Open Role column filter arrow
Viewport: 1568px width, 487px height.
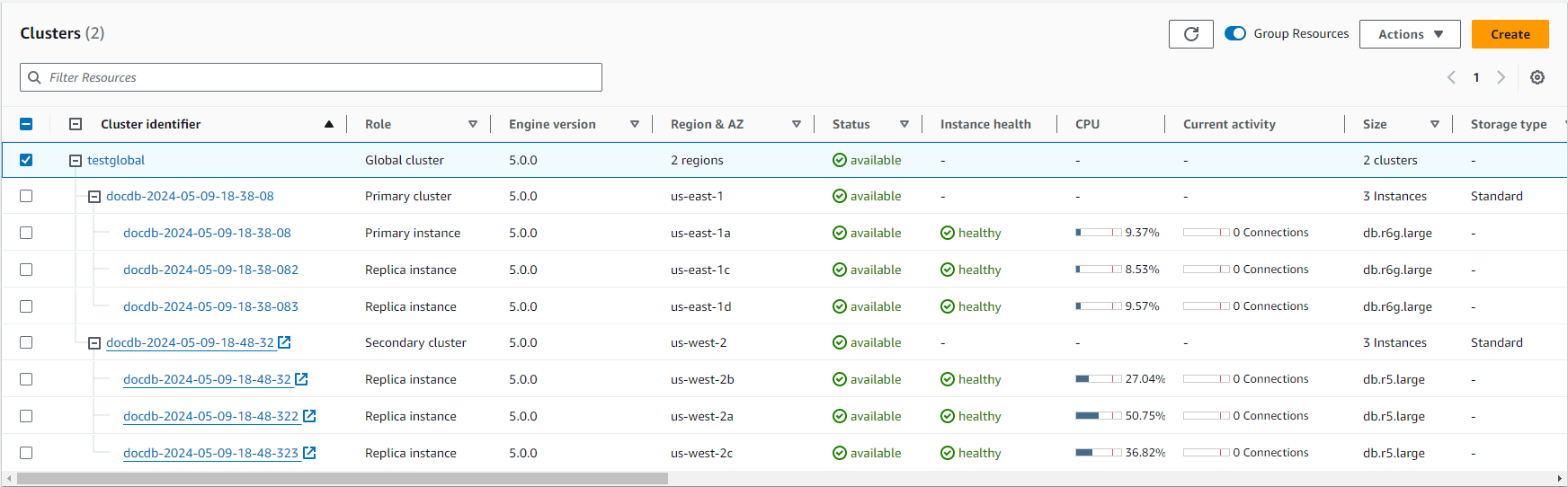[473, 124]
